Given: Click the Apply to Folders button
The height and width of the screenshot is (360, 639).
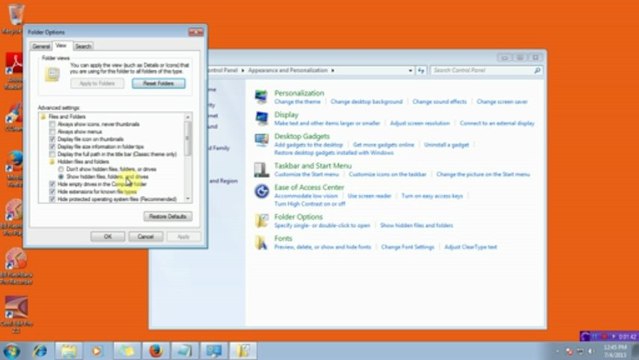Looking at the screenshot, I should [97, 83].
